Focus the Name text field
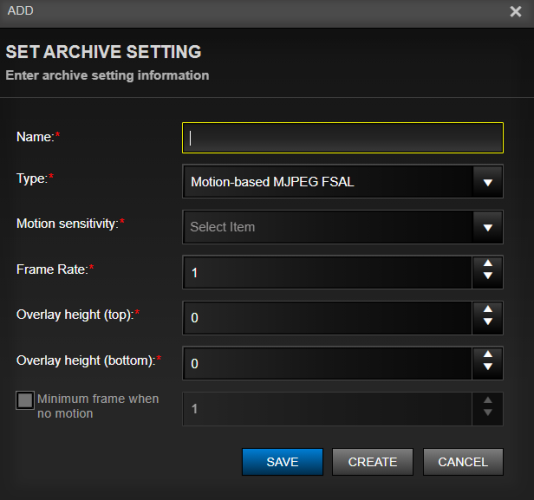534x500 pixels. click(x=343, y=138)
